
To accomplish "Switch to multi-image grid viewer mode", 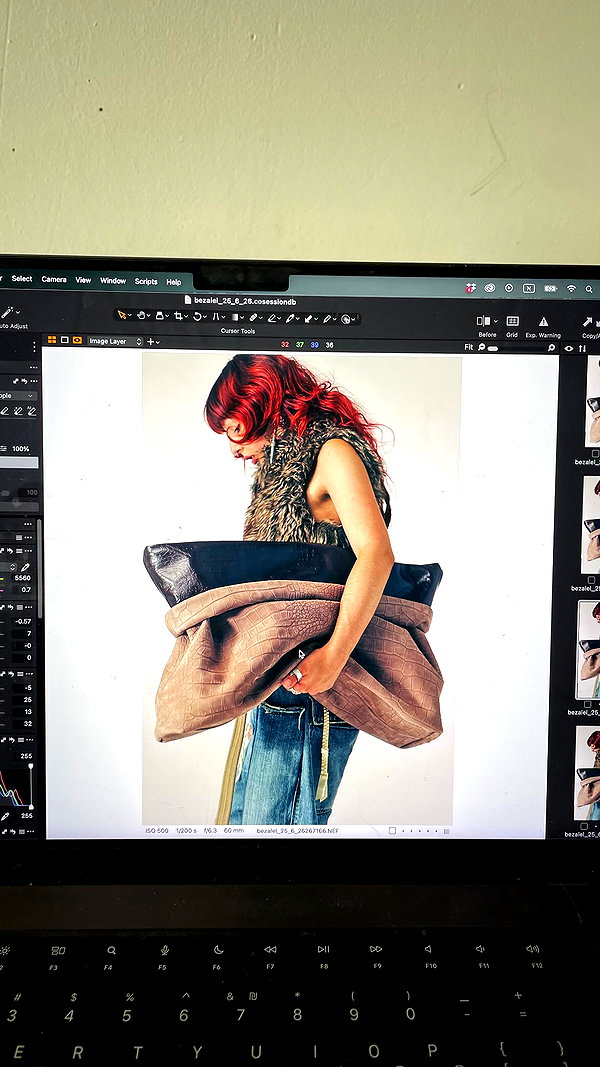I will click(x=52, y=340).
